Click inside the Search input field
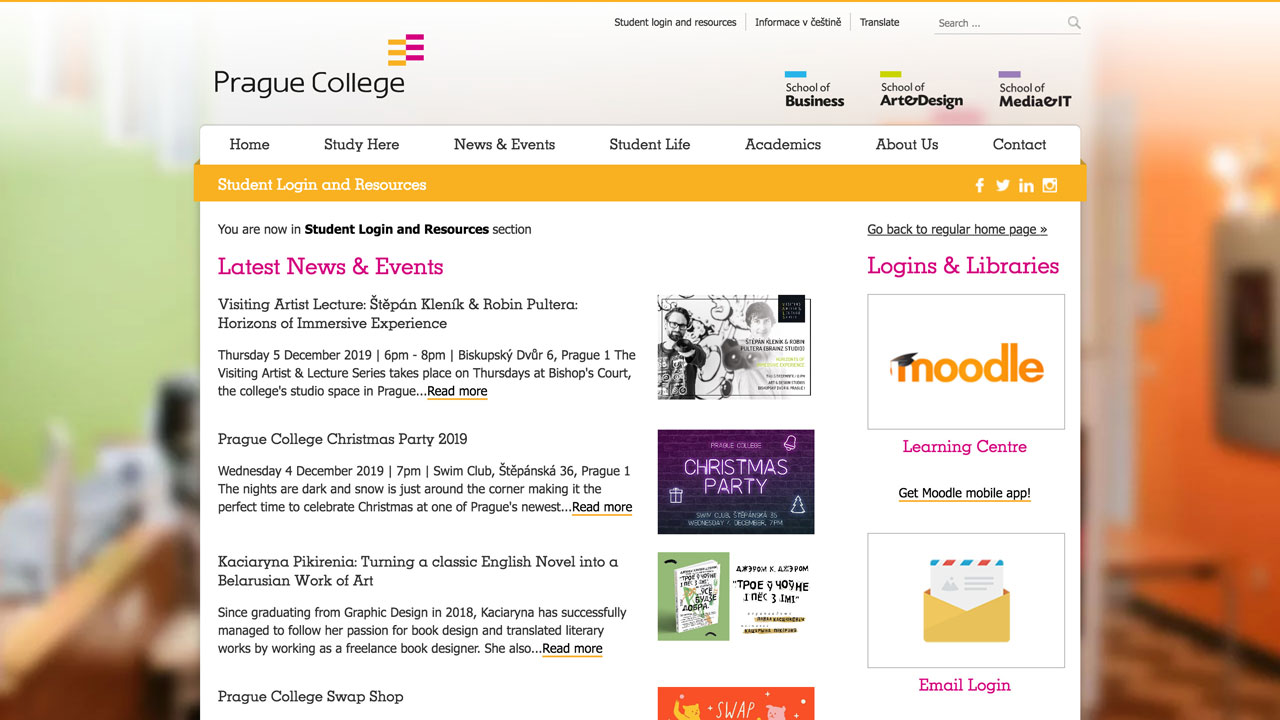Image resolution: width=1280 pixels, height=720 pixels. 999,23
